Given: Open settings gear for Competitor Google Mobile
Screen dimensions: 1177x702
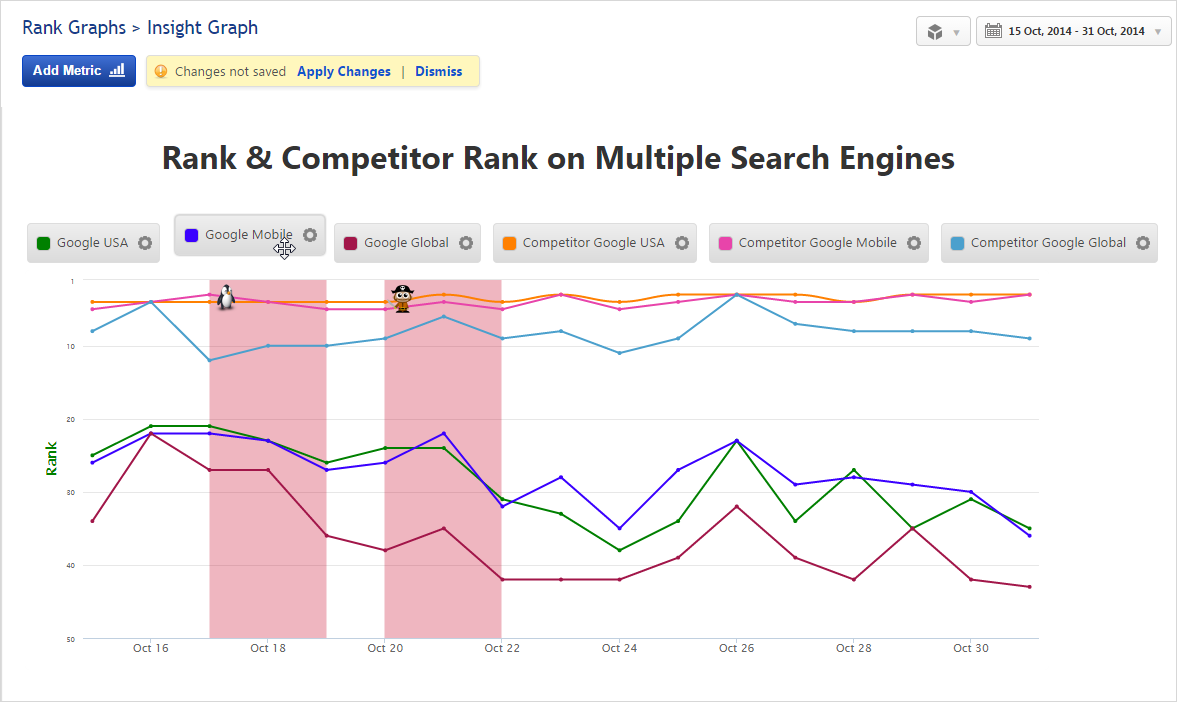Looking at the screenshot, I should click(x=913, y=243).
